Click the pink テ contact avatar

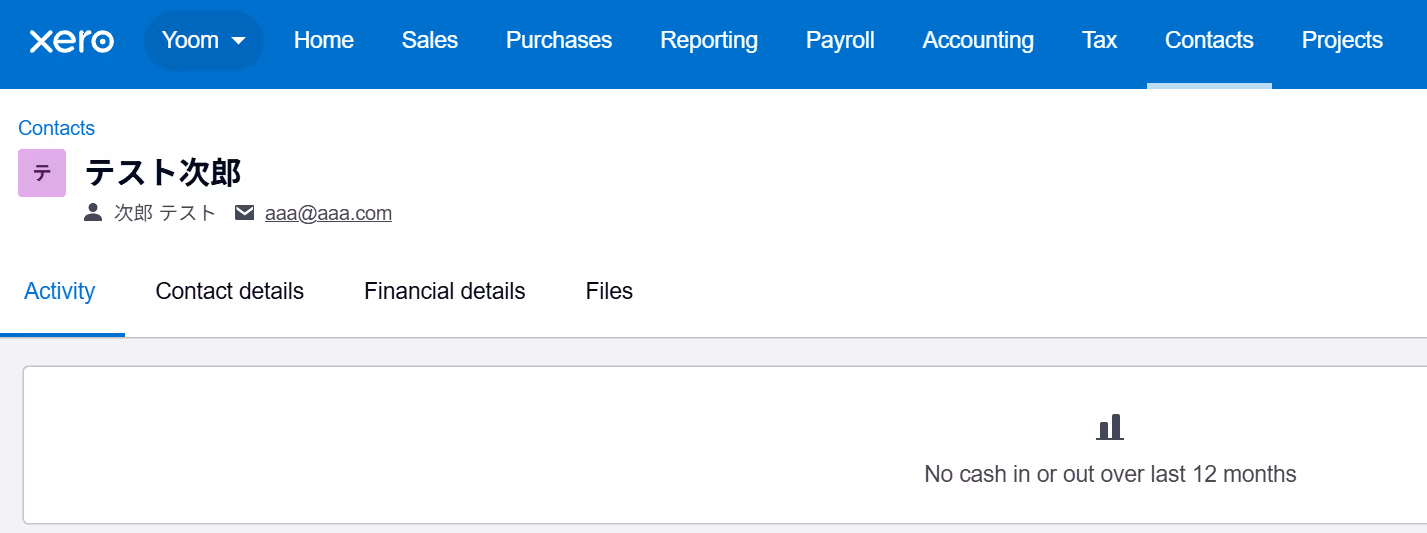click(x=42, y=173)
